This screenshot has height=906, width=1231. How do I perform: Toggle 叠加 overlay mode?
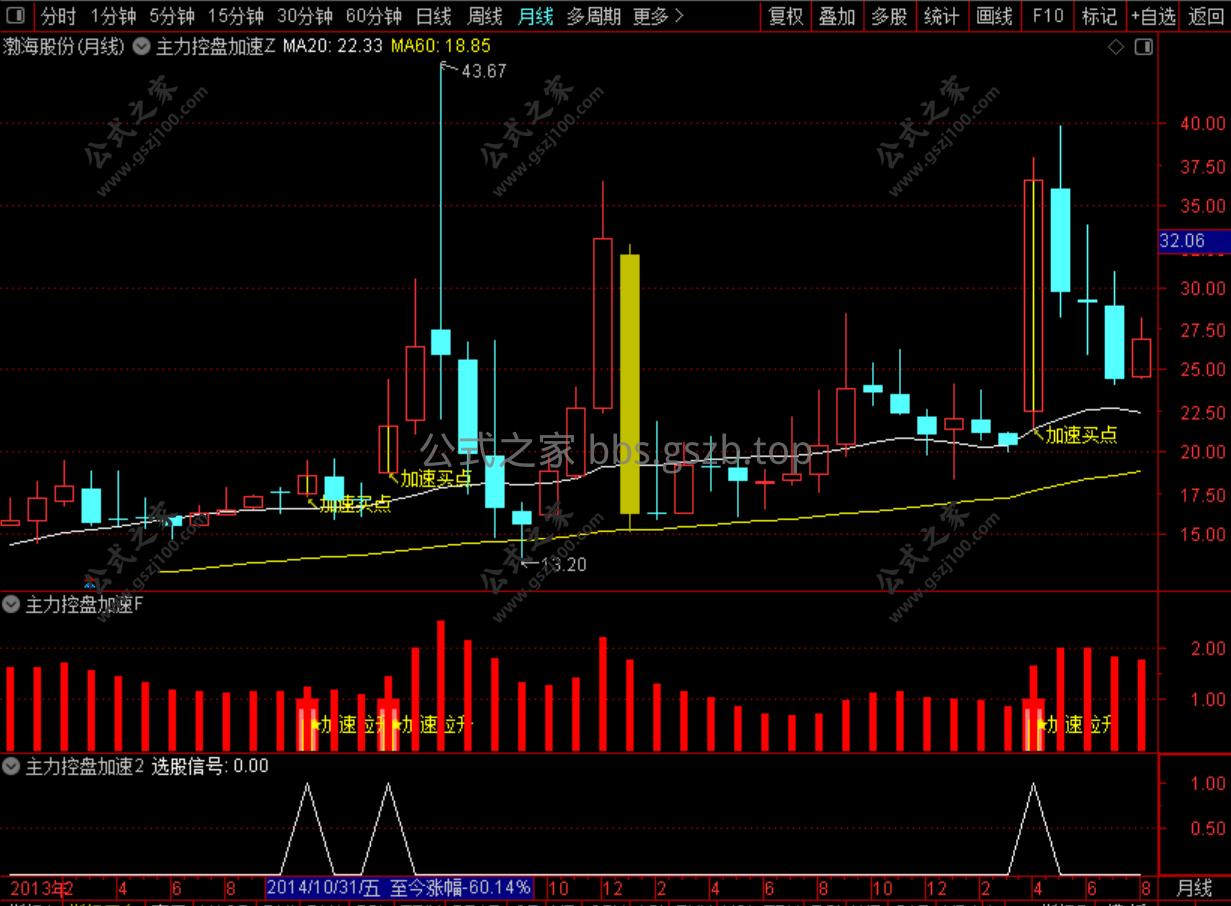[837, 16]
